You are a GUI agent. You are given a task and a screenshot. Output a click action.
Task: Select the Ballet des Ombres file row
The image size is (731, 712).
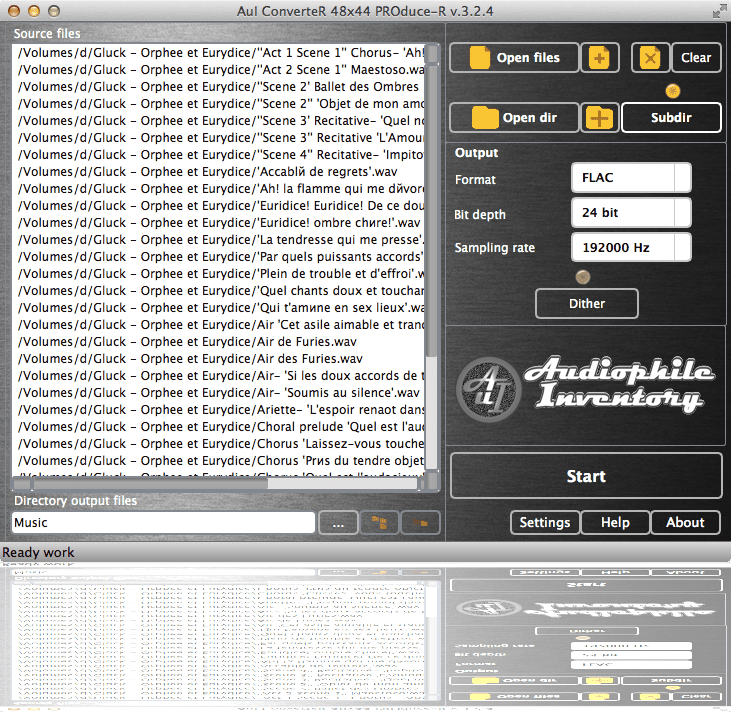[218, 87]
